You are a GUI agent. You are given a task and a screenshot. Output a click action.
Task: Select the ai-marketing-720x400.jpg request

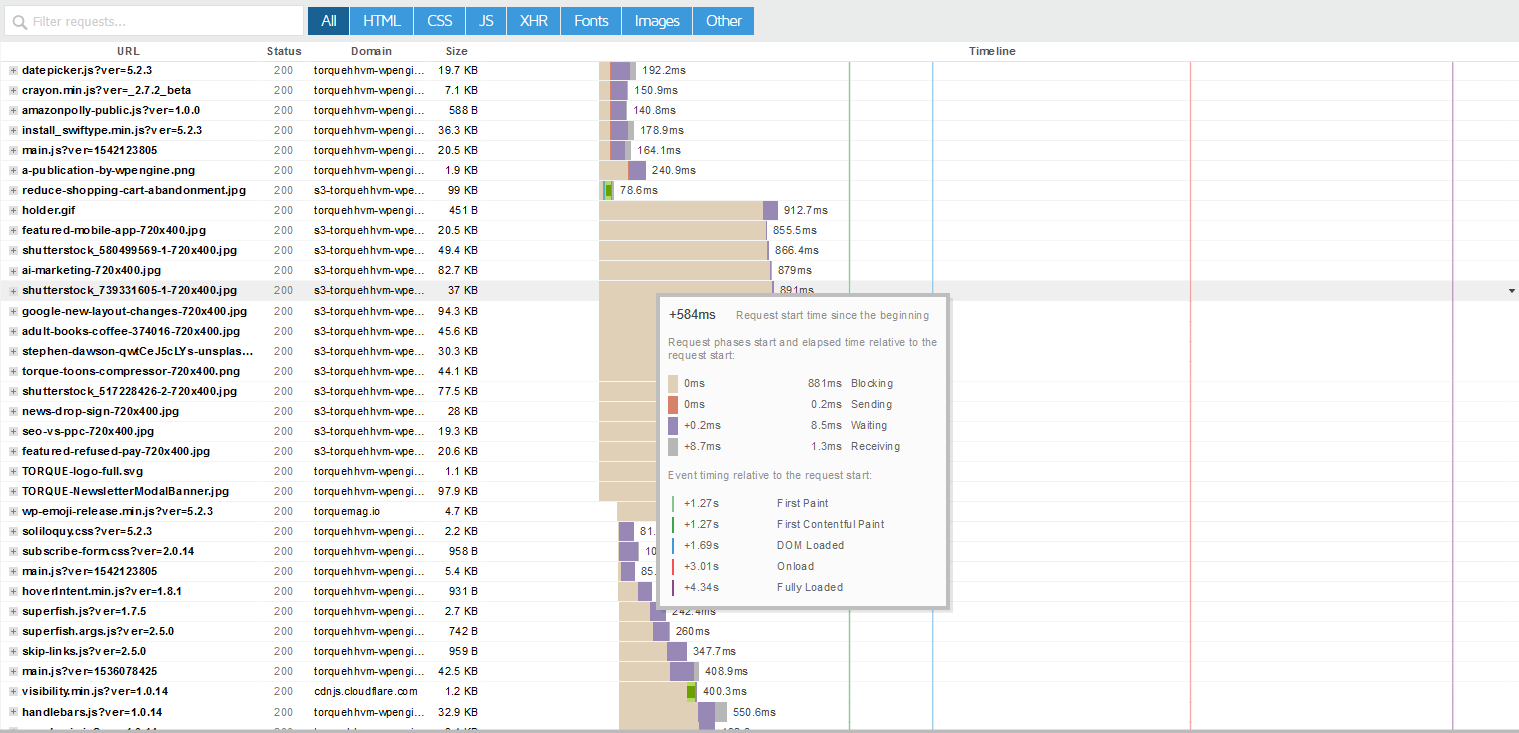(x=91, y=271)
